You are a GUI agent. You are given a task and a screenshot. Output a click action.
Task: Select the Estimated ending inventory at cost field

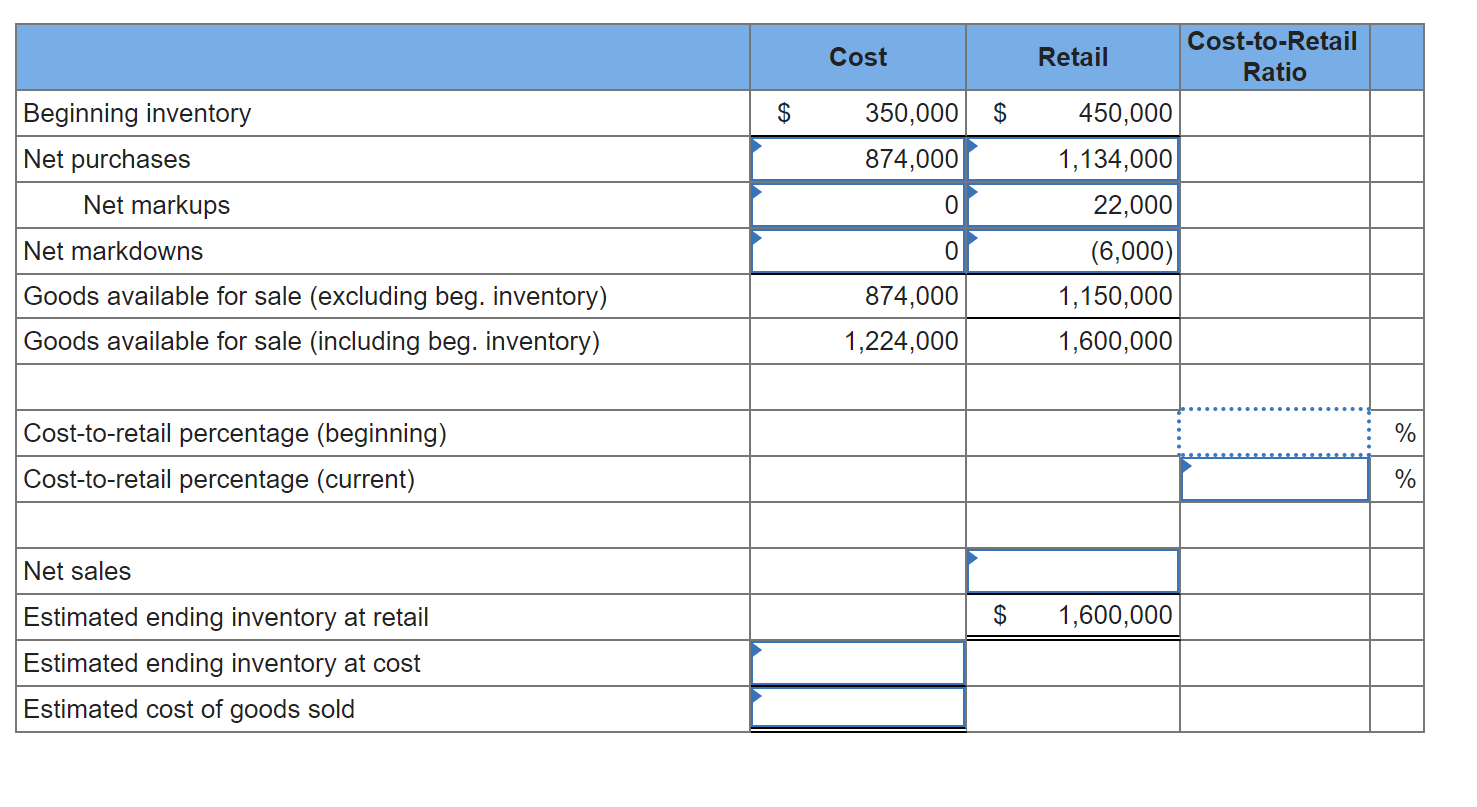858,663
